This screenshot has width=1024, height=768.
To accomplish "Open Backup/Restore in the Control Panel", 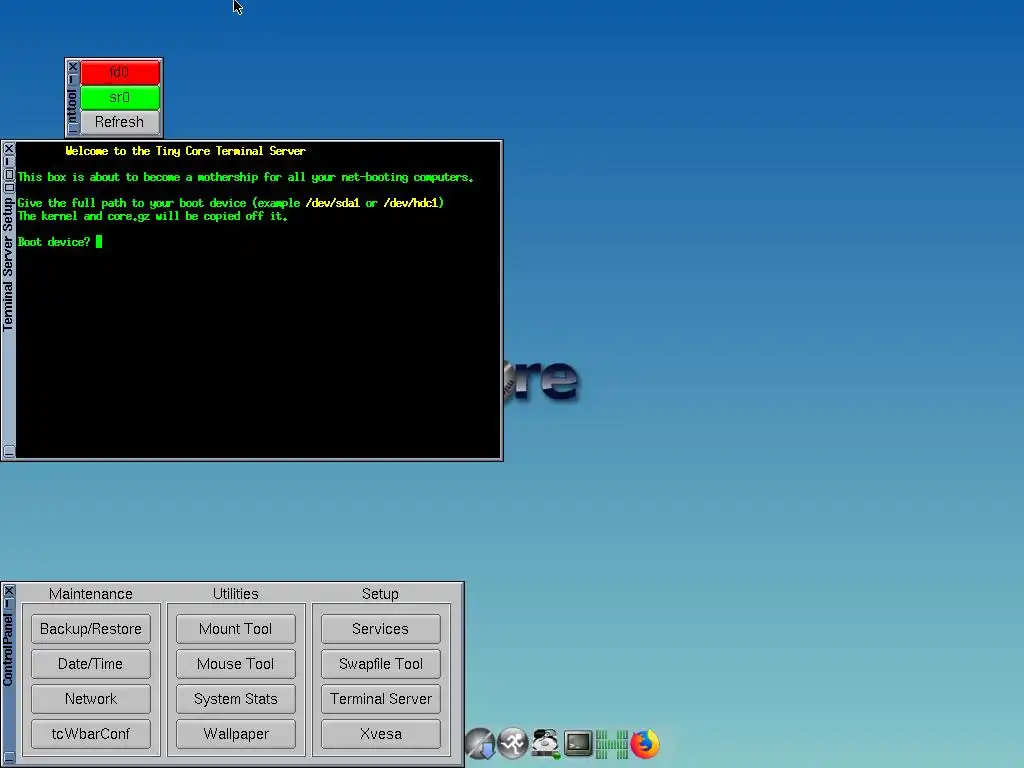I will point(91,629).
